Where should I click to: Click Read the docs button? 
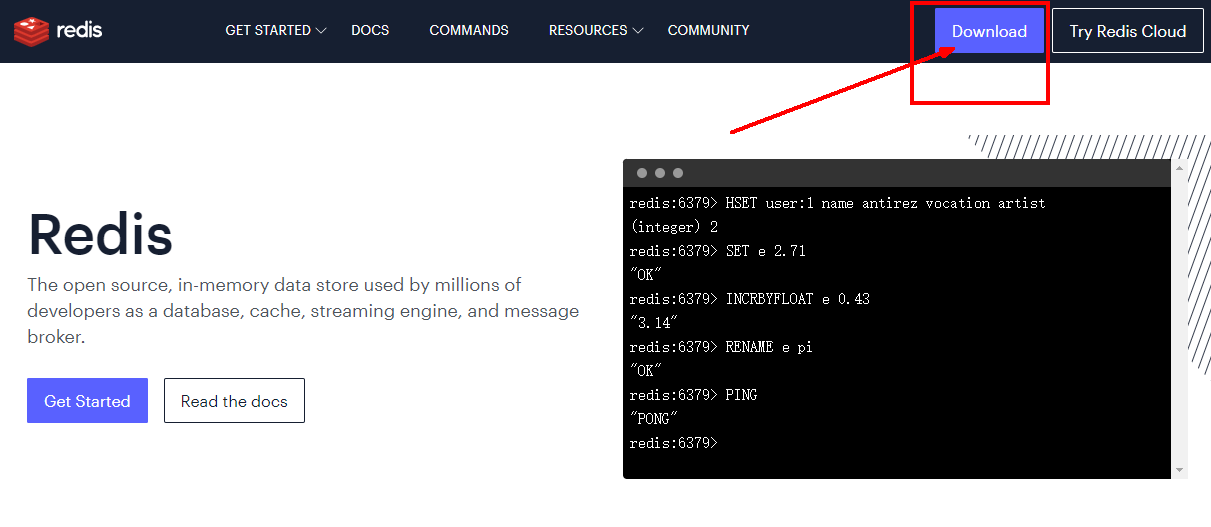(x=234, y=401)
